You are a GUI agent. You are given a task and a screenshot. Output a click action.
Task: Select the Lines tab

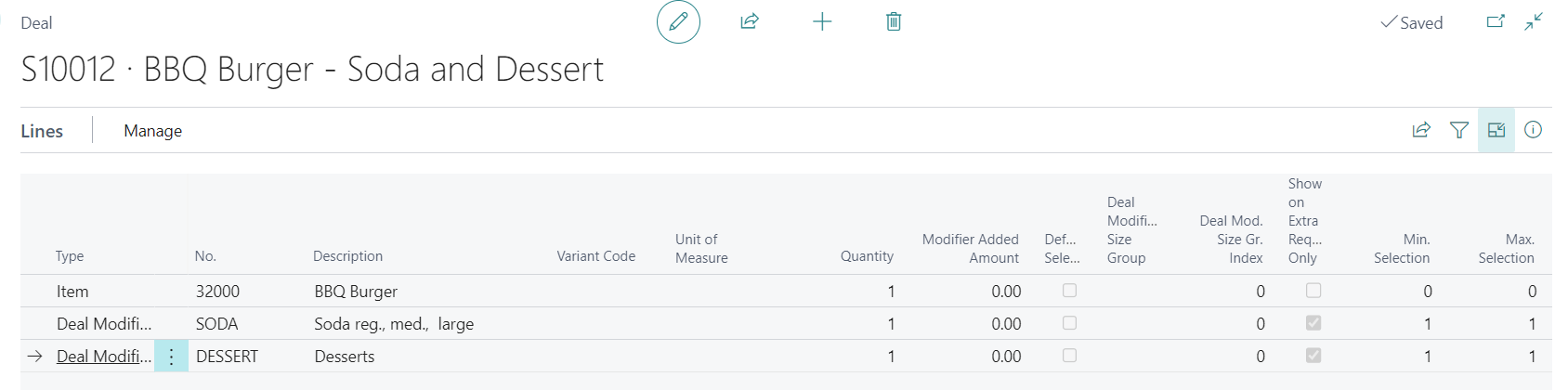coord(42,131)
